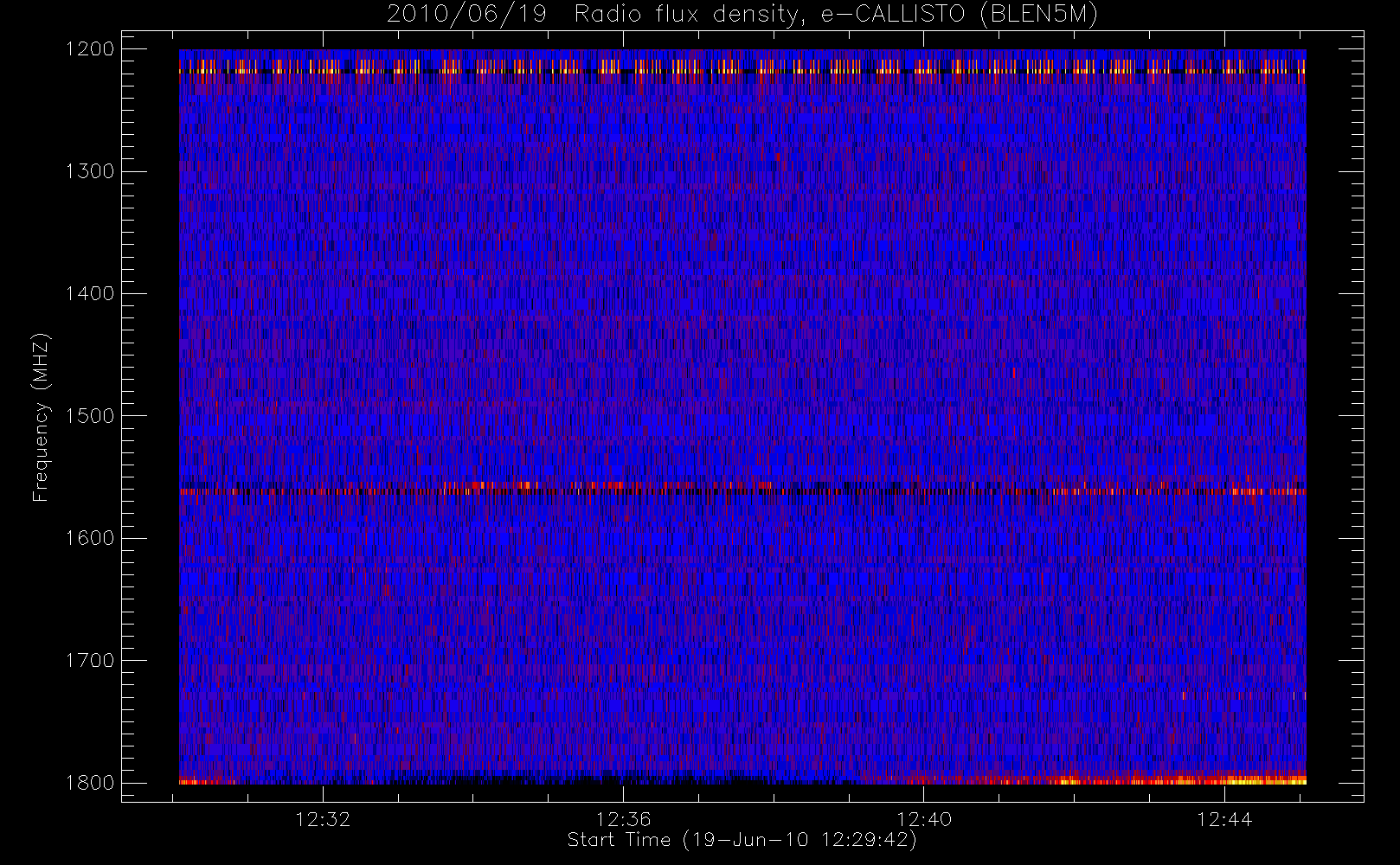Select the 1200 frequency tick label
Screen dimensions: 1400x865
(90, 49)
